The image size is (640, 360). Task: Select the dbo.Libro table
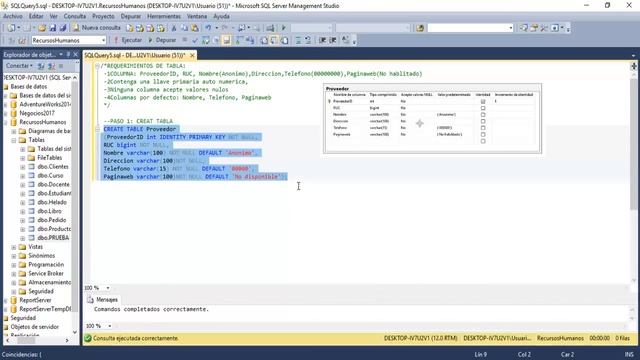(49, 211)
